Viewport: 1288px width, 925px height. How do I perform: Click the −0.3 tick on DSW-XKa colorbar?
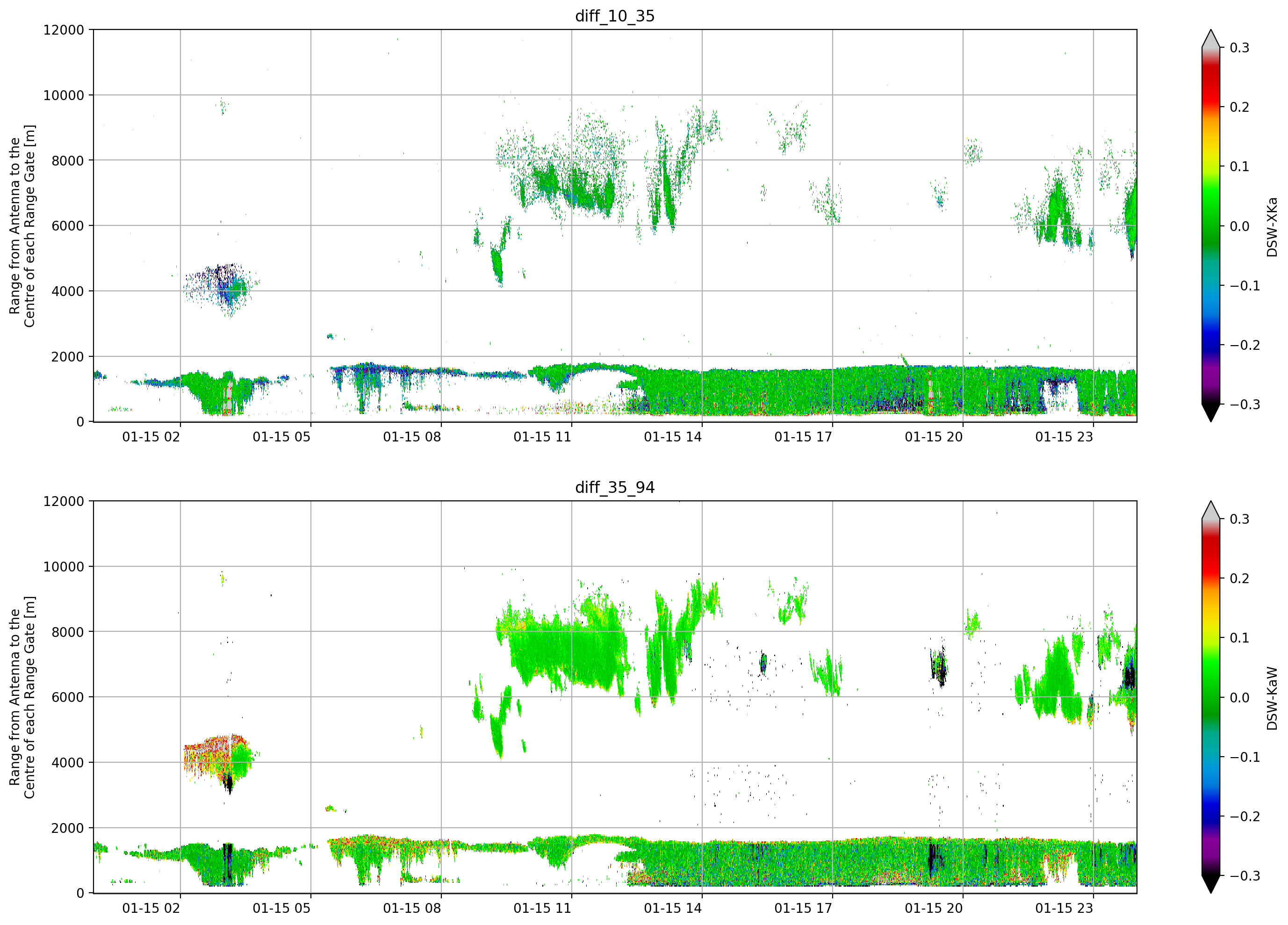point(1245,404)
